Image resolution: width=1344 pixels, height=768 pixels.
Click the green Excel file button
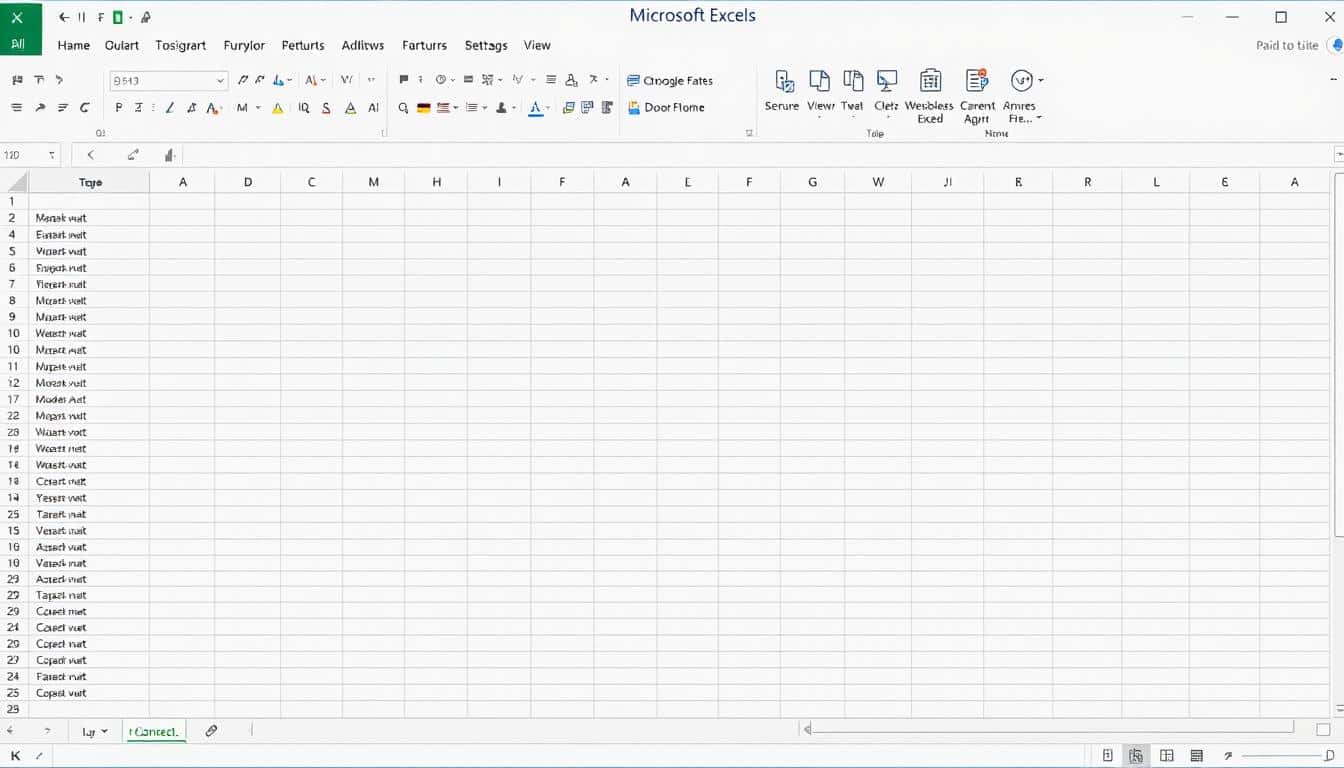pos(20,28)
